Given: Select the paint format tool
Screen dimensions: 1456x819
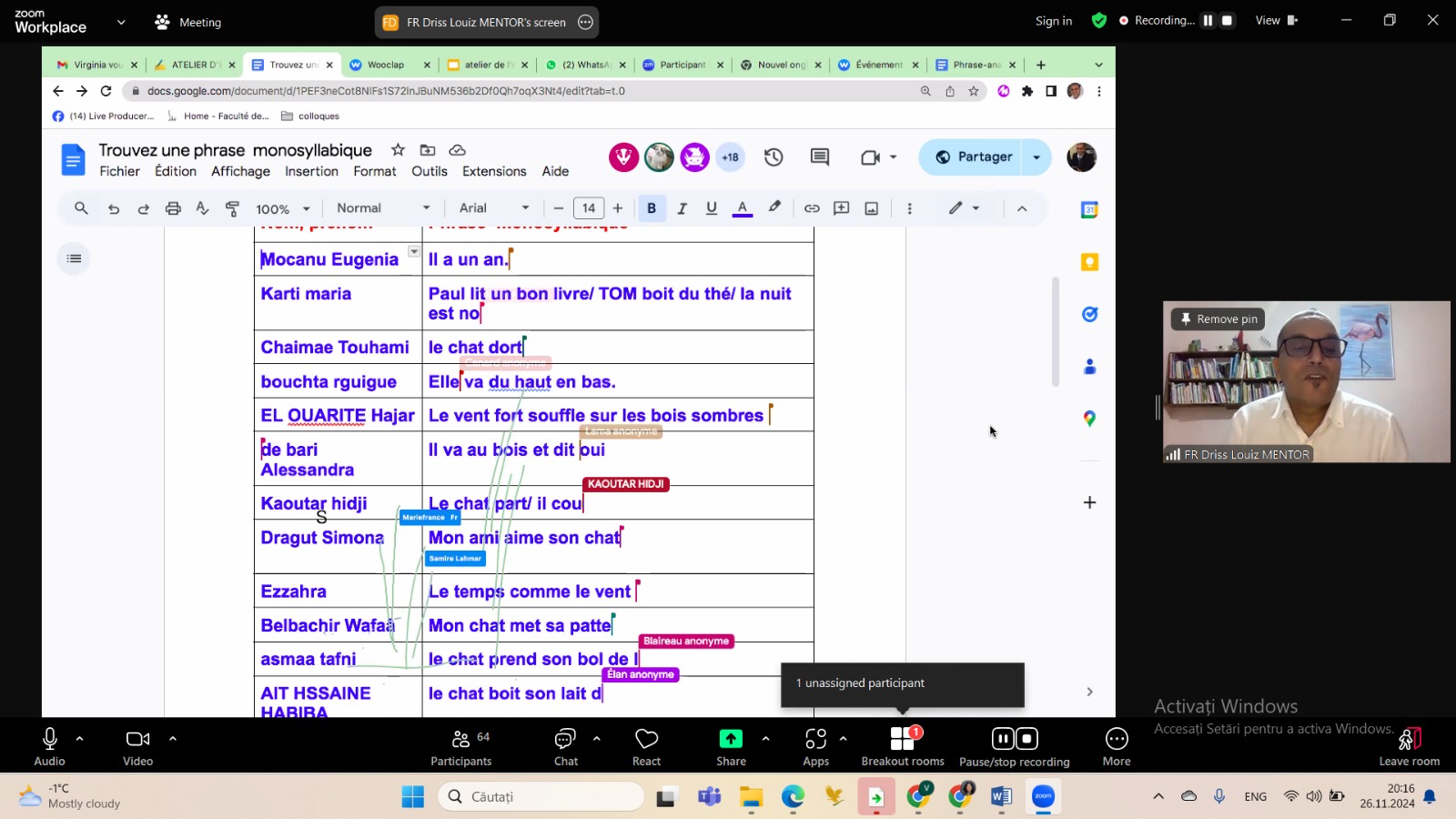Looking at the screenshot, I should [232, 208].
